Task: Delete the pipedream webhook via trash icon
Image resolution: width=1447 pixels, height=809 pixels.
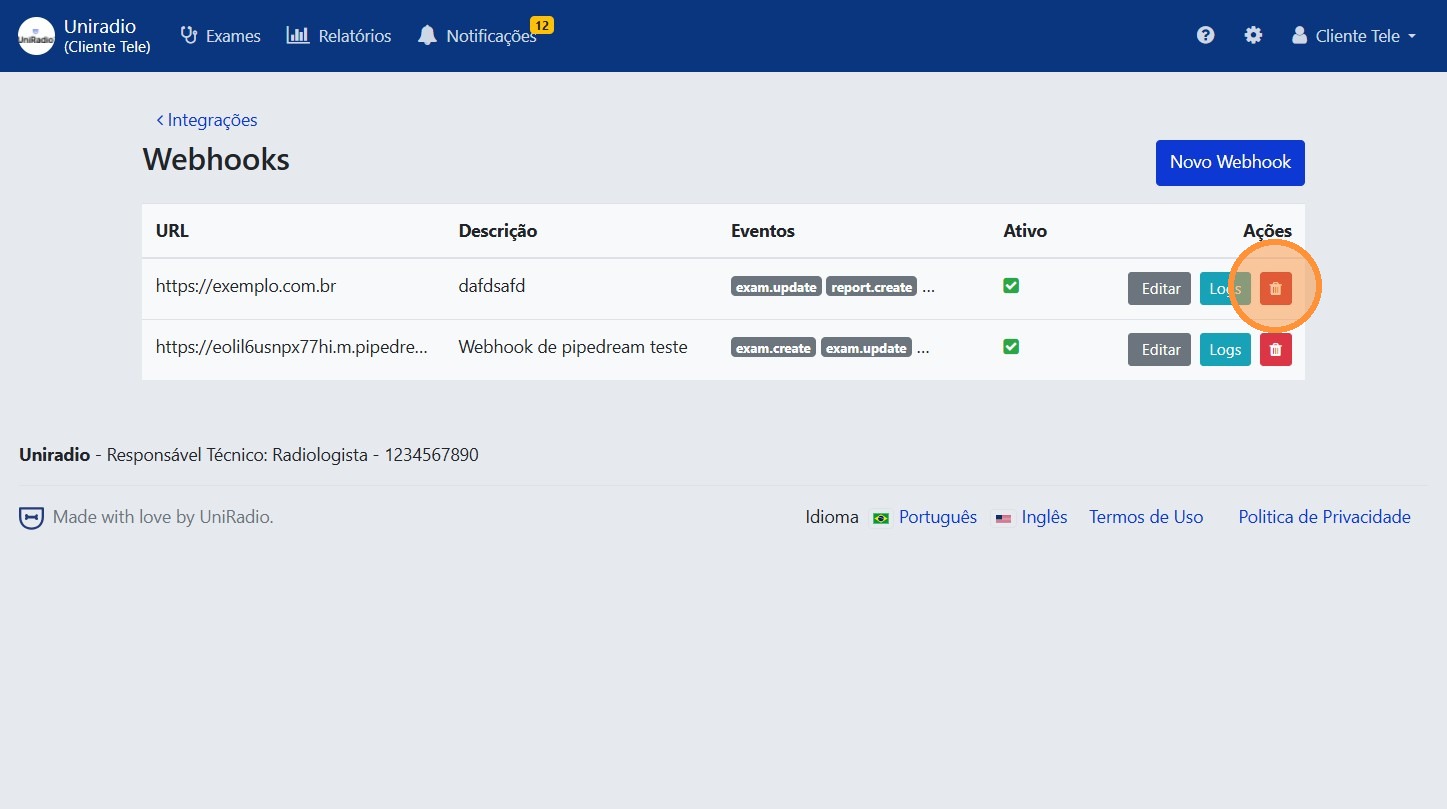Action: [x=1275, y=349]
